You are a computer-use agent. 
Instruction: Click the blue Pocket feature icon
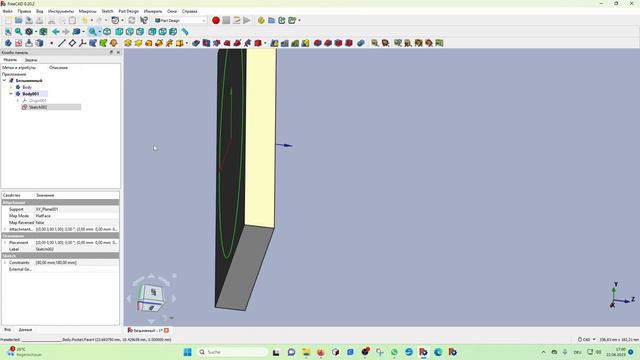[x=196, y=43]
